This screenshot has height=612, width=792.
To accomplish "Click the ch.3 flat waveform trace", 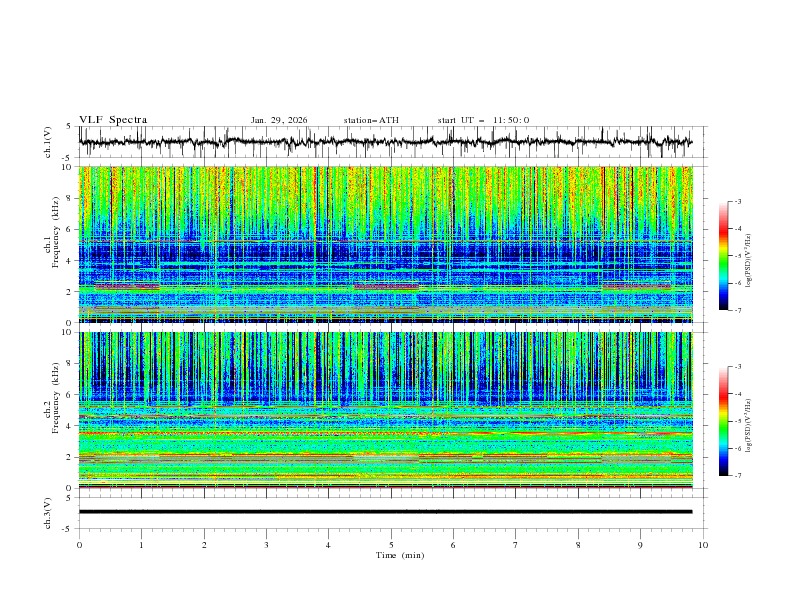I will (385, 512).
